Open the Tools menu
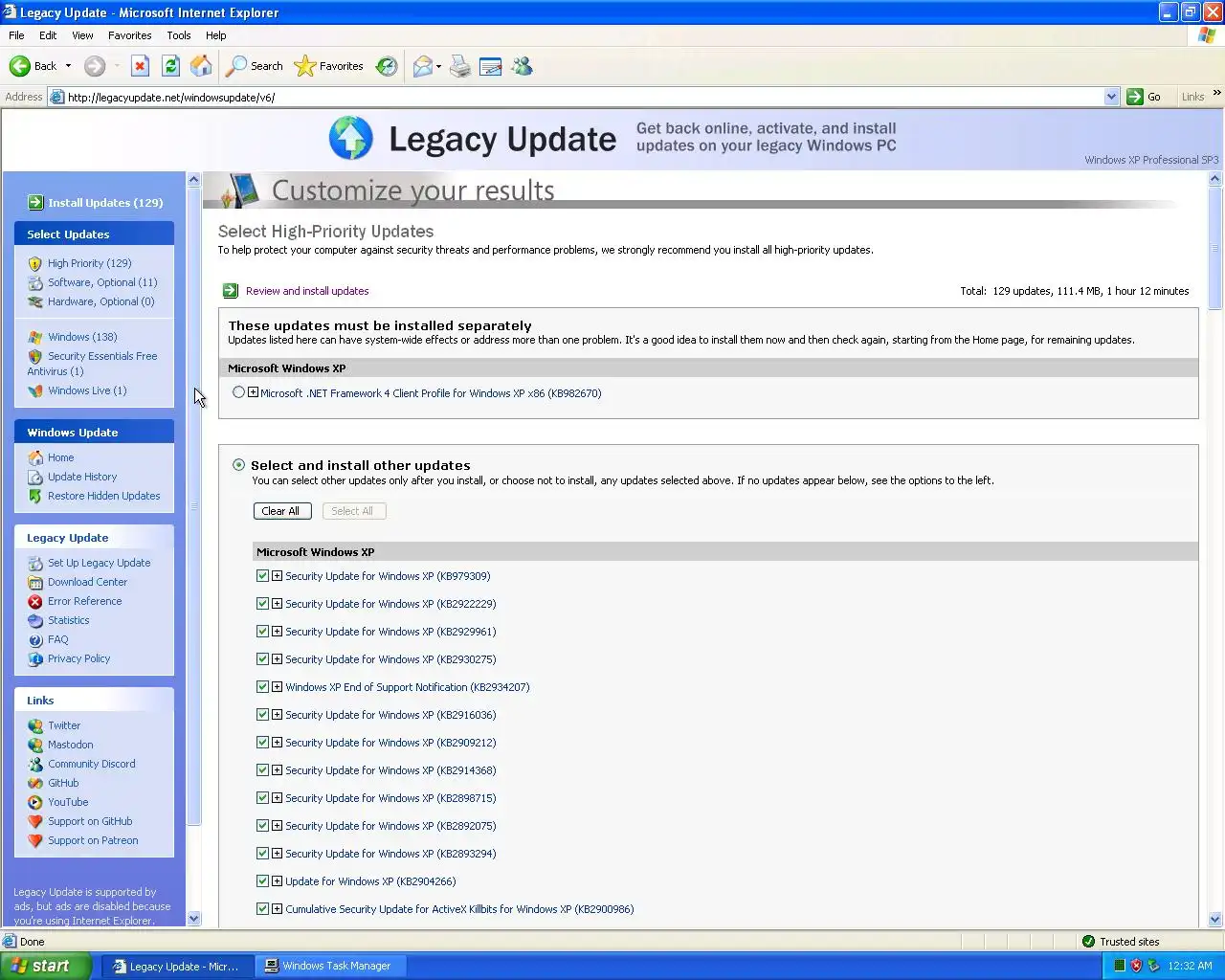Viewport: 1225px width, 980px height. tap(178, 35)
